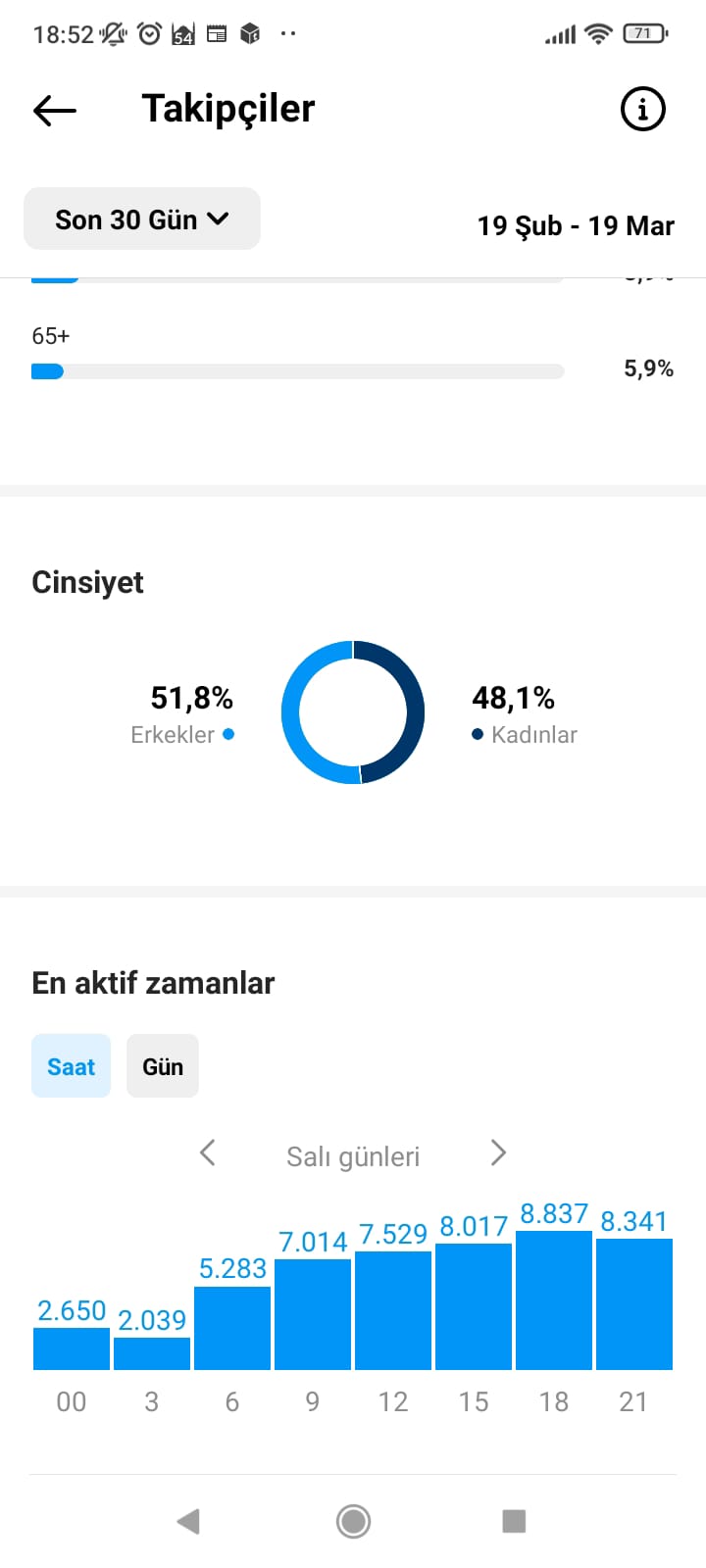Tap the Erkekler legend label
706x1568 pixels.
coord(173,735)
